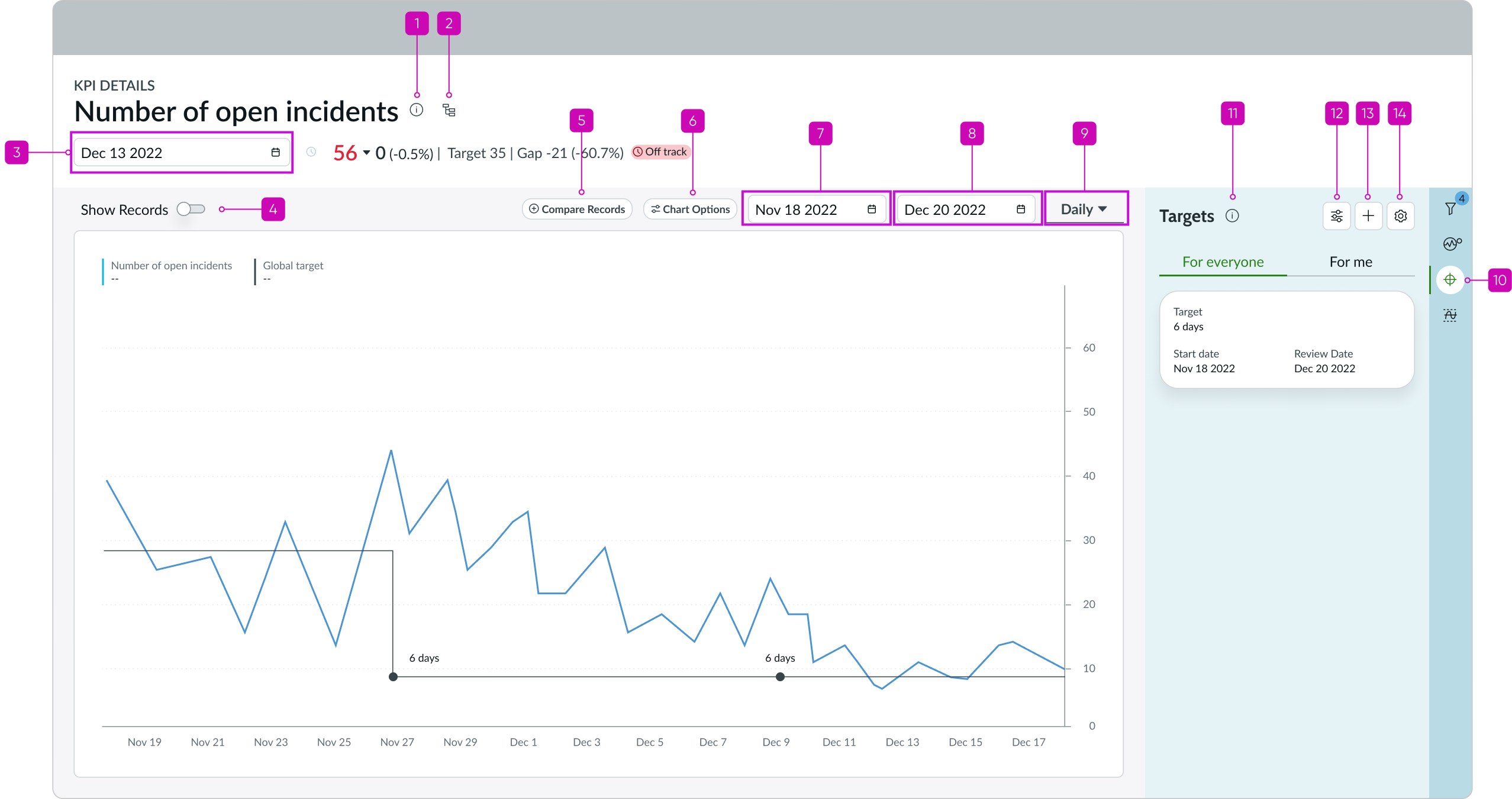Select the Targets crosshair icon in sidebar
This screenshot has height=799, width=1512.
(1450, 279)
